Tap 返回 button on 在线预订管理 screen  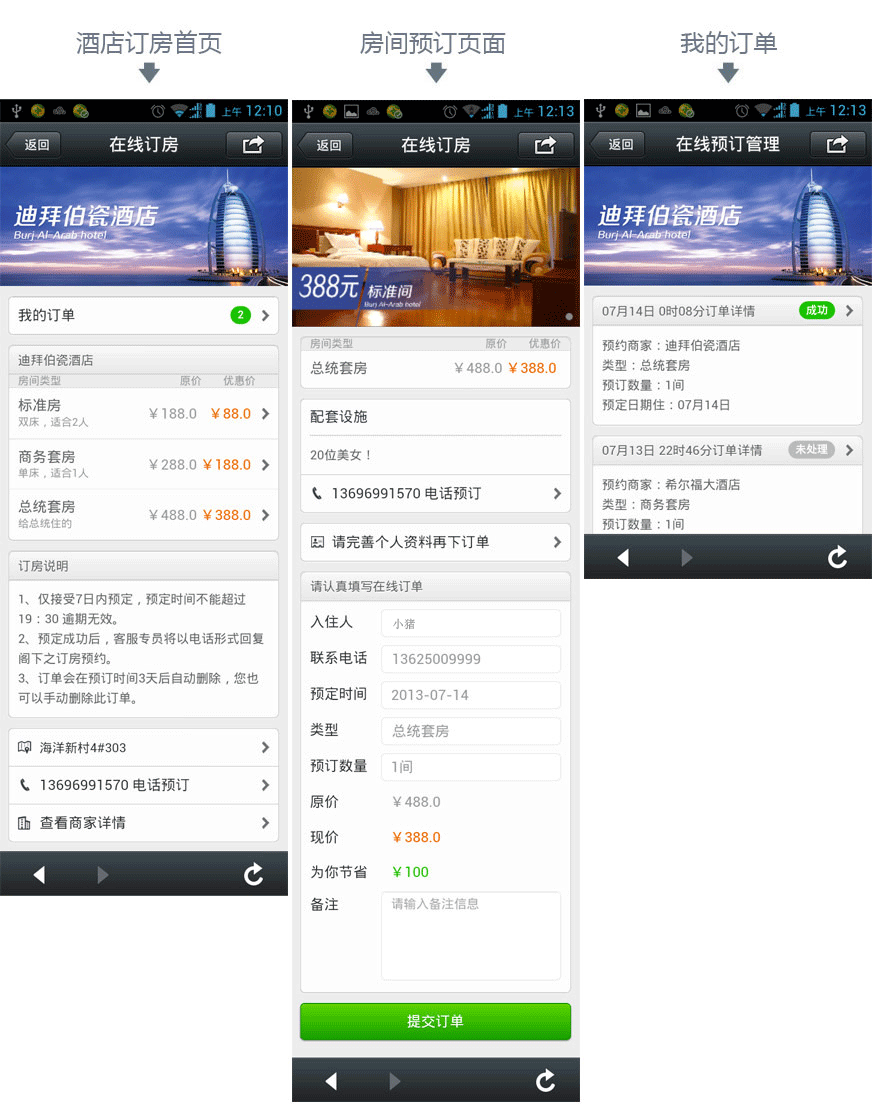tap(619, 145)
